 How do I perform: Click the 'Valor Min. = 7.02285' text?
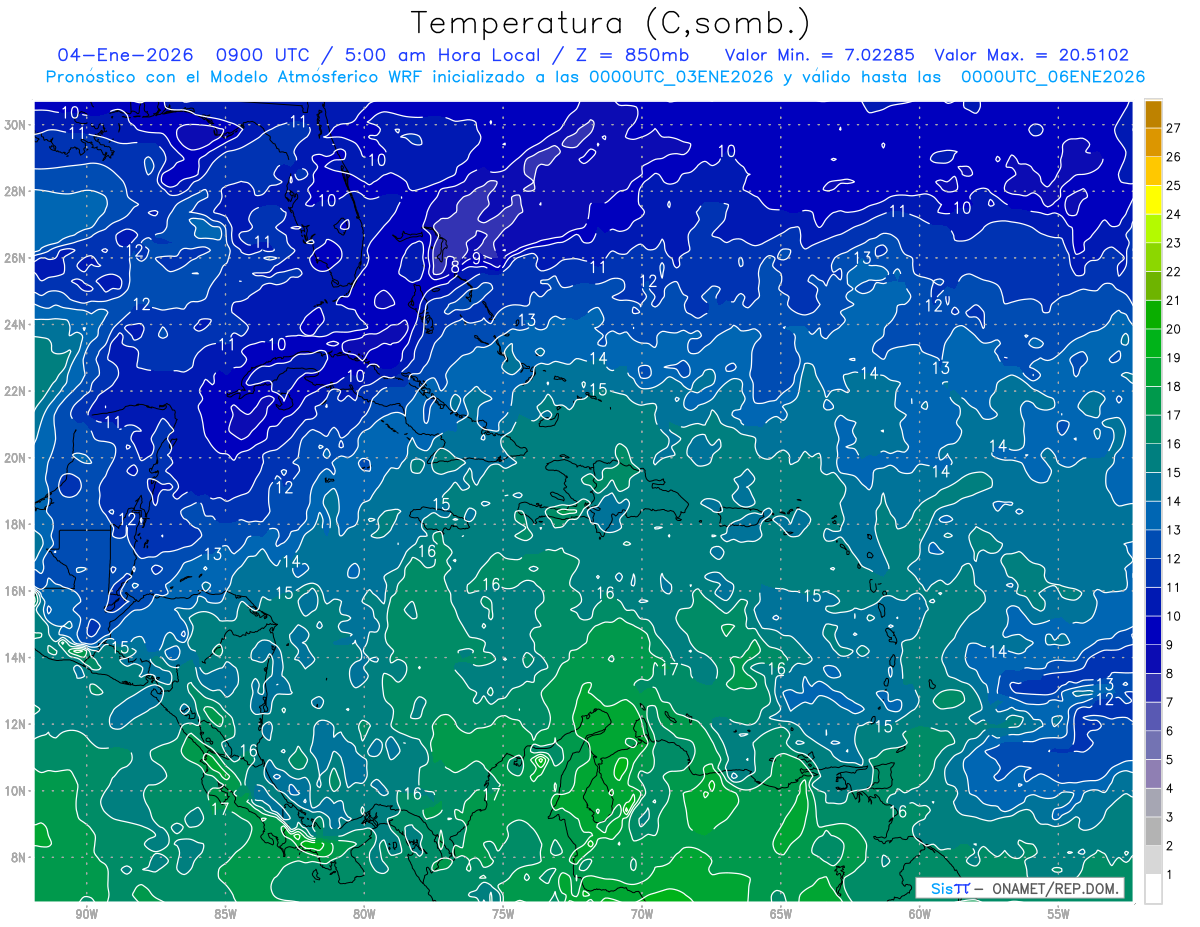tap(820, 55)
